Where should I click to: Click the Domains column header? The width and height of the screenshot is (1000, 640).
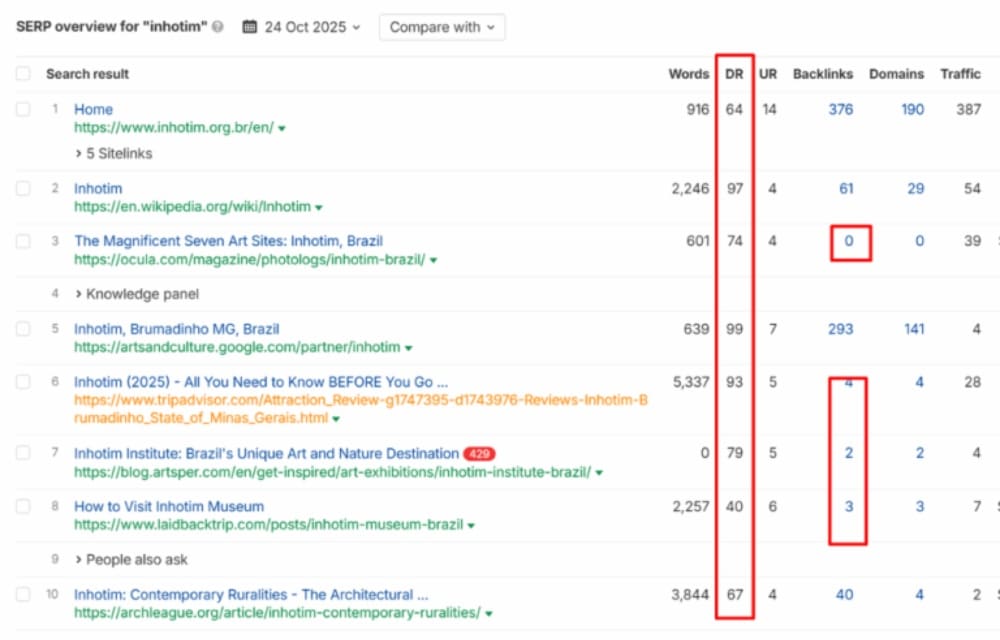[x=896, y=74]
